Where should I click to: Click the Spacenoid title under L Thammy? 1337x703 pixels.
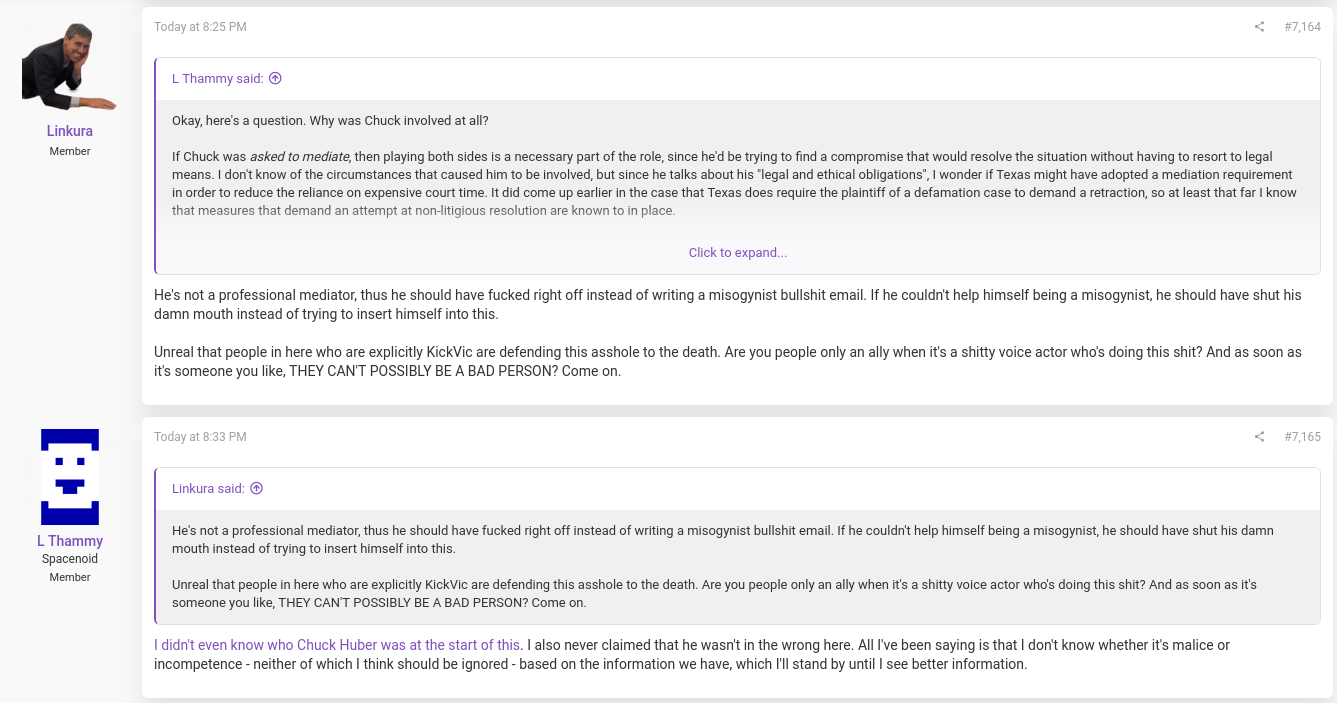[x=70, y=559]
